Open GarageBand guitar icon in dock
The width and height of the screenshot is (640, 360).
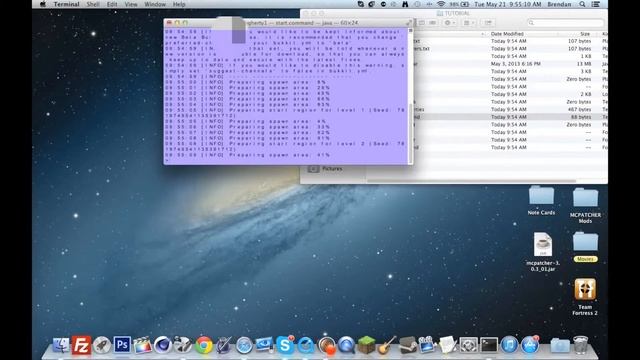coord(387,345)
